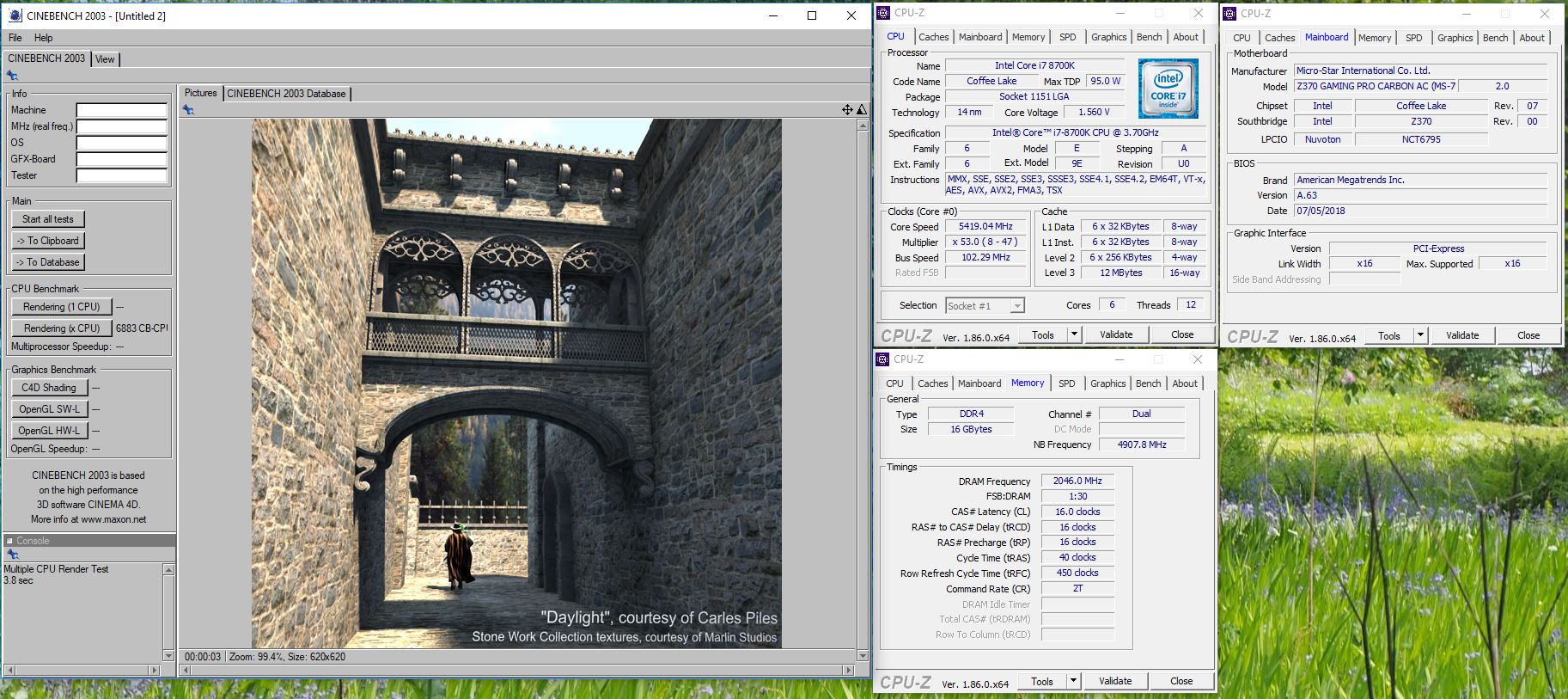Click the Intel Core i7 8700K name field
The image size is (1568, 699).
click(x=1034, y=65)
